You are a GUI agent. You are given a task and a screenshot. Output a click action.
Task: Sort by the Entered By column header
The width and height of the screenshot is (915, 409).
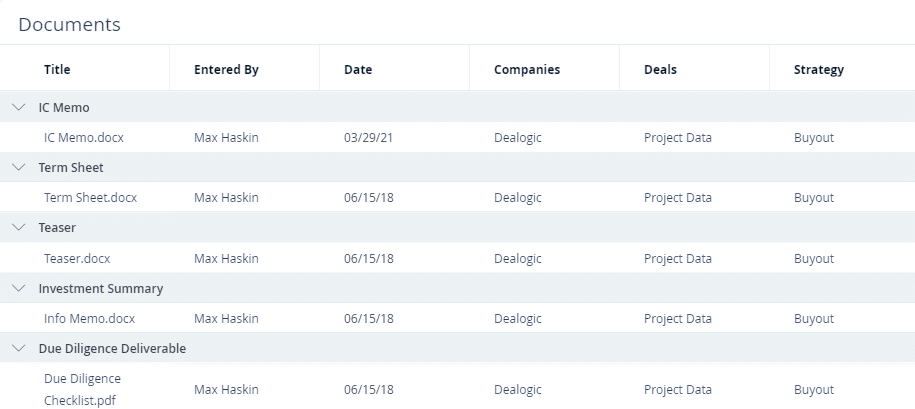tap(226, 69)
